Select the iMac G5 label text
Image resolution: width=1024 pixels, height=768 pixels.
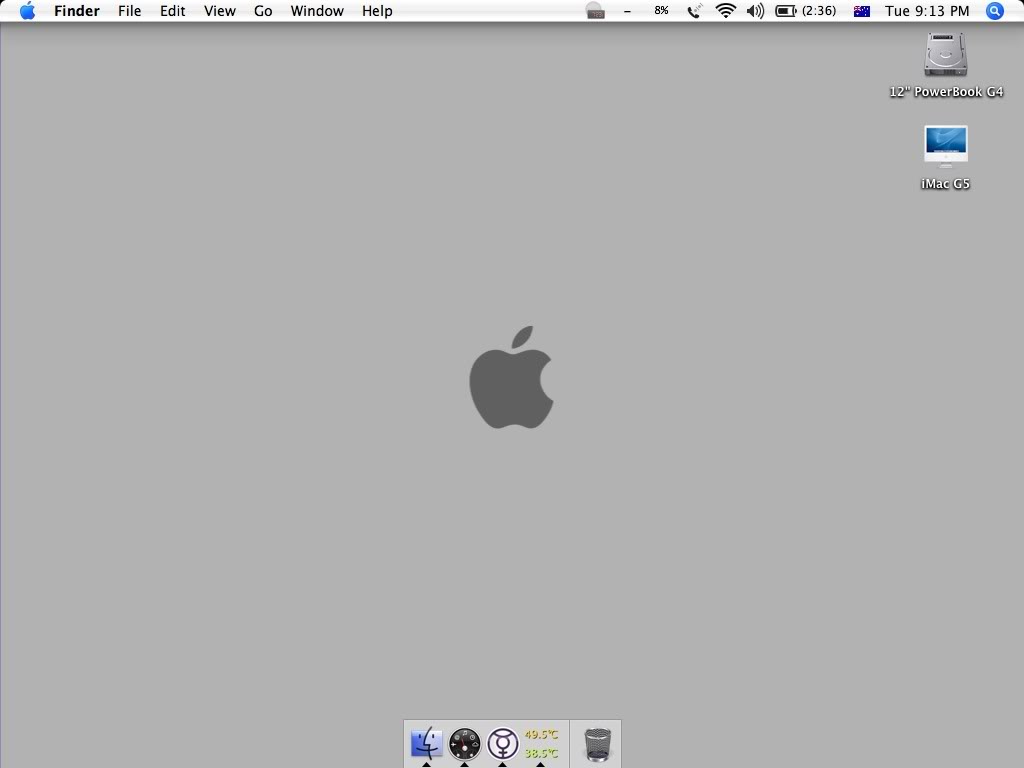pyautogui.click(x=945, y=184)
